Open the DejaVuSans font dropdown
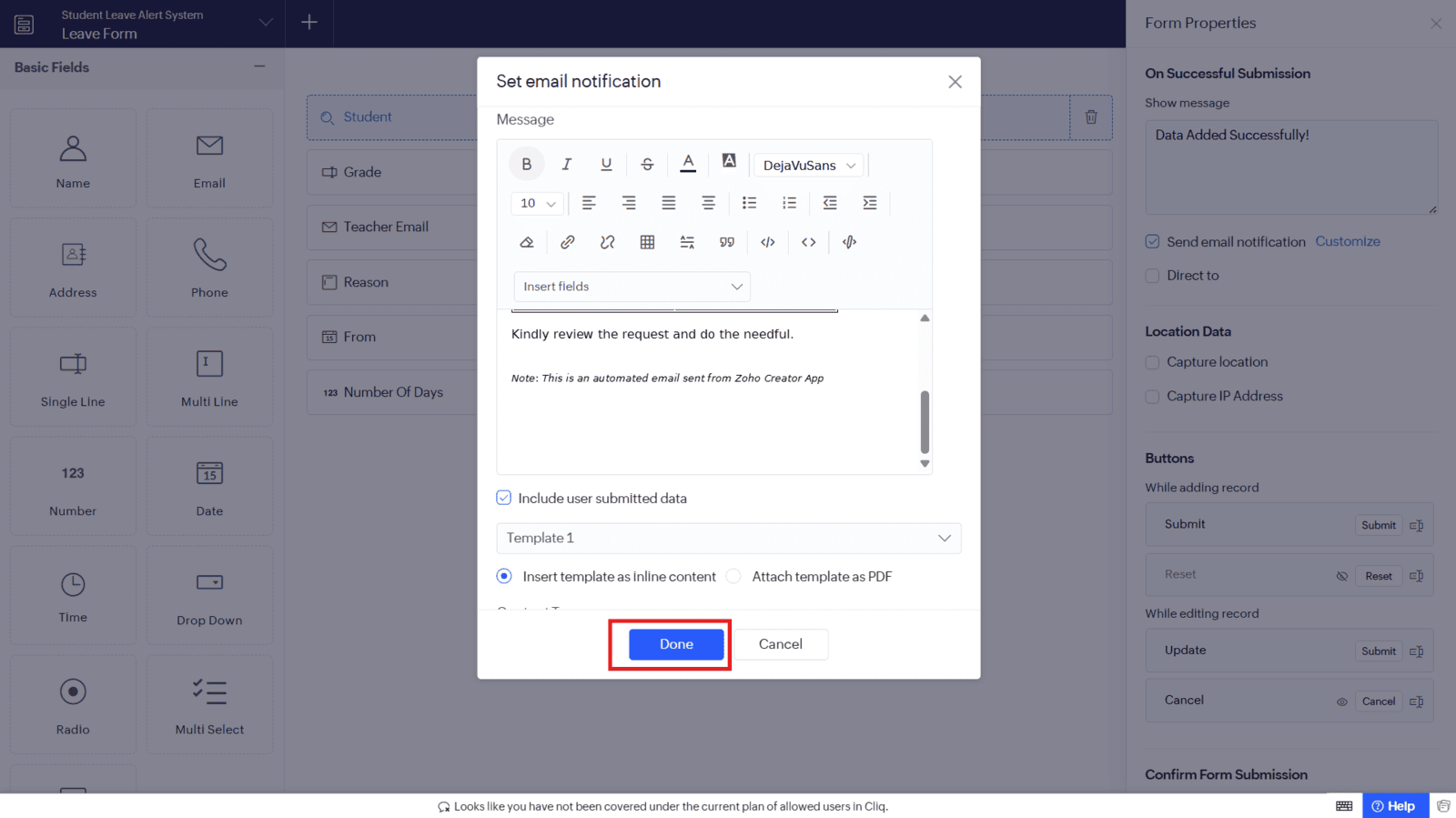This screenshot has height=818, width=1456. 809,165
